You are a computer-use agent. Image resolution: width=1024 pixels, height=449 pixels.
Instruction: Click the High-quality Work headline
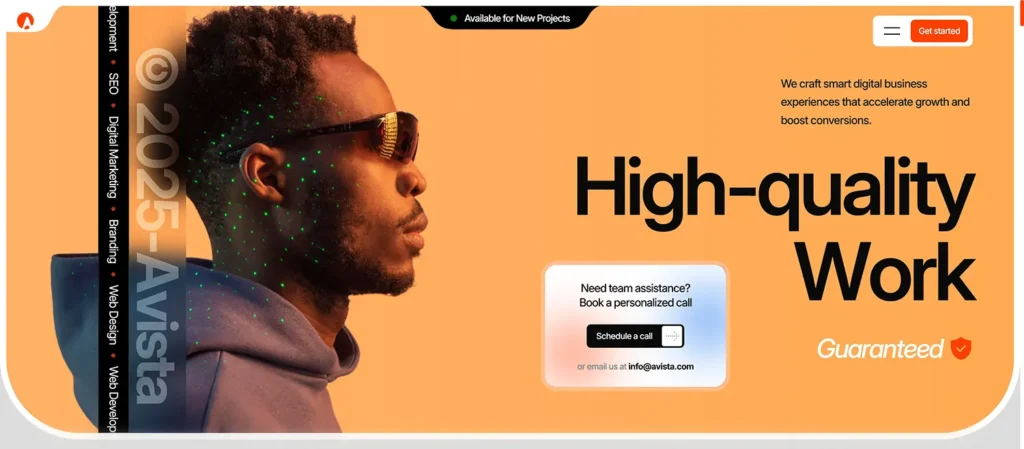[x=775, y=229]
